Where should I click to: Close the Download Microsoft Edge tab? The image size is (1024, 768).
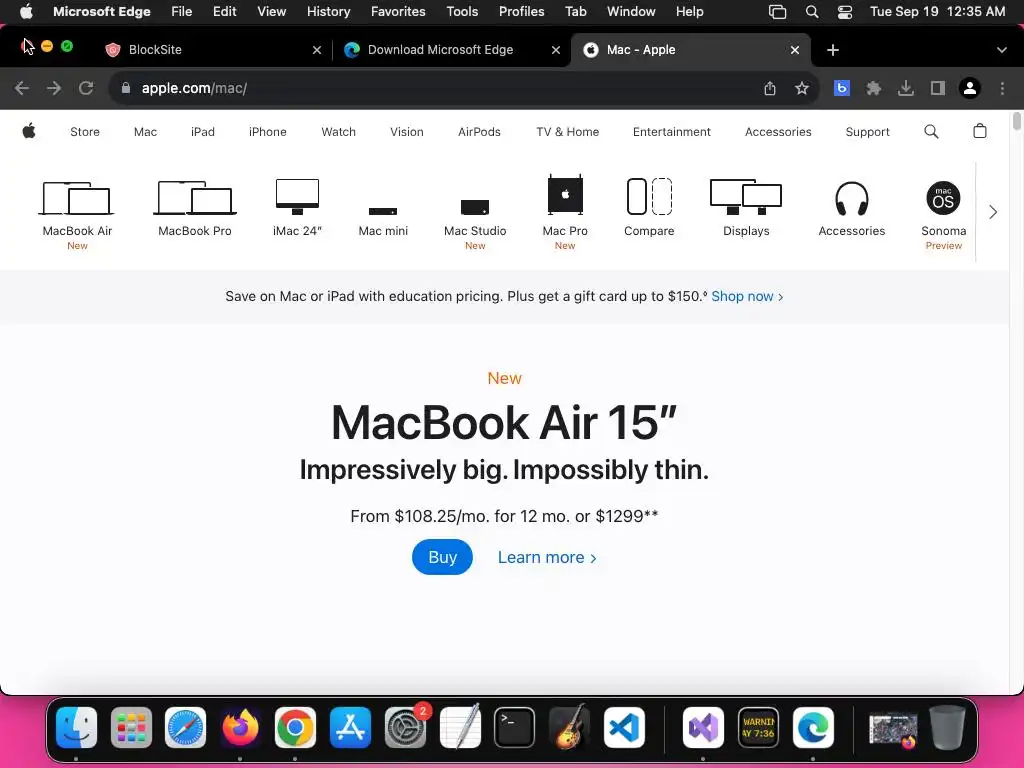point(556,50)
